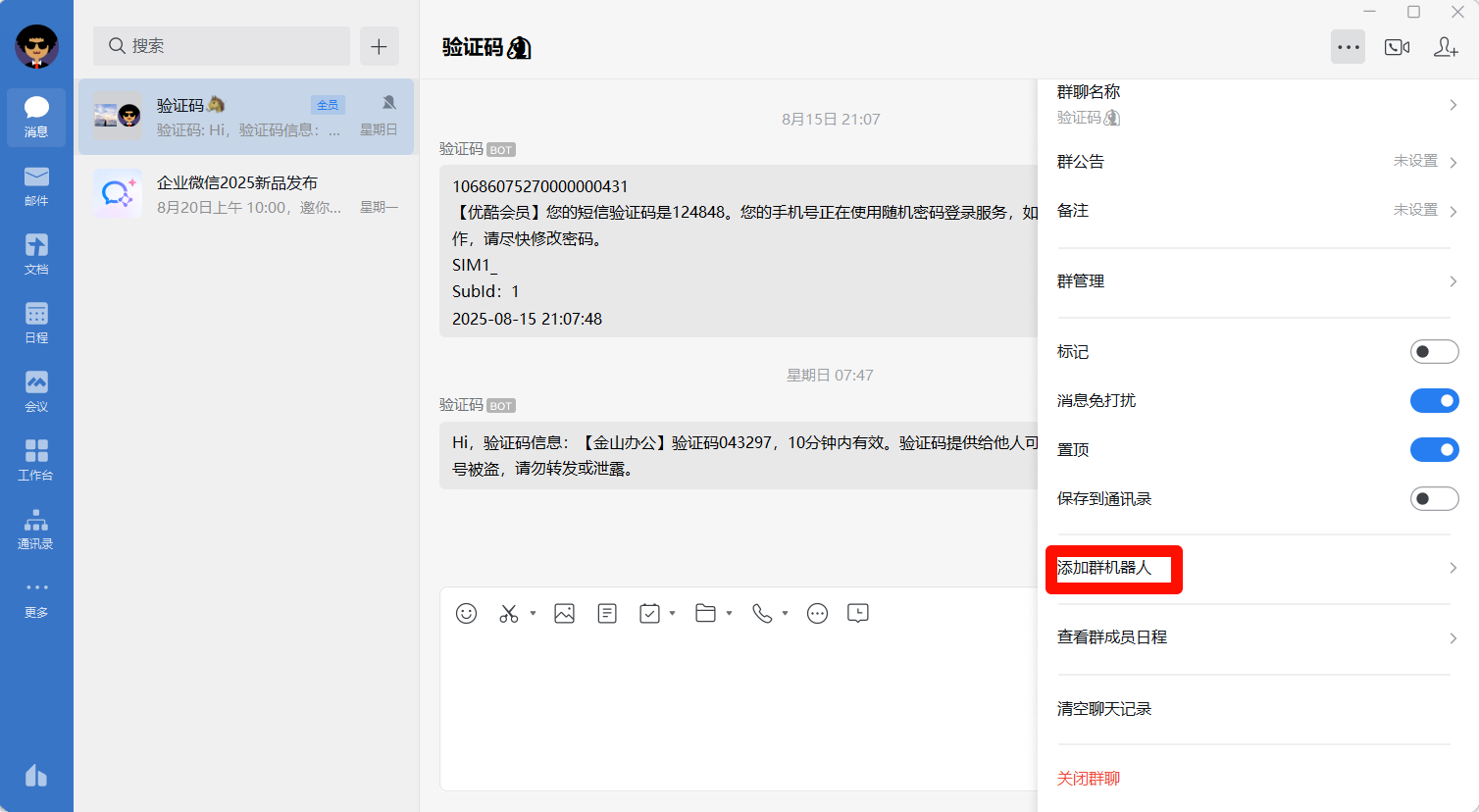Expand the phone call dropdown arrow
The image size is (1479, 812).
[x=785, y=613]
